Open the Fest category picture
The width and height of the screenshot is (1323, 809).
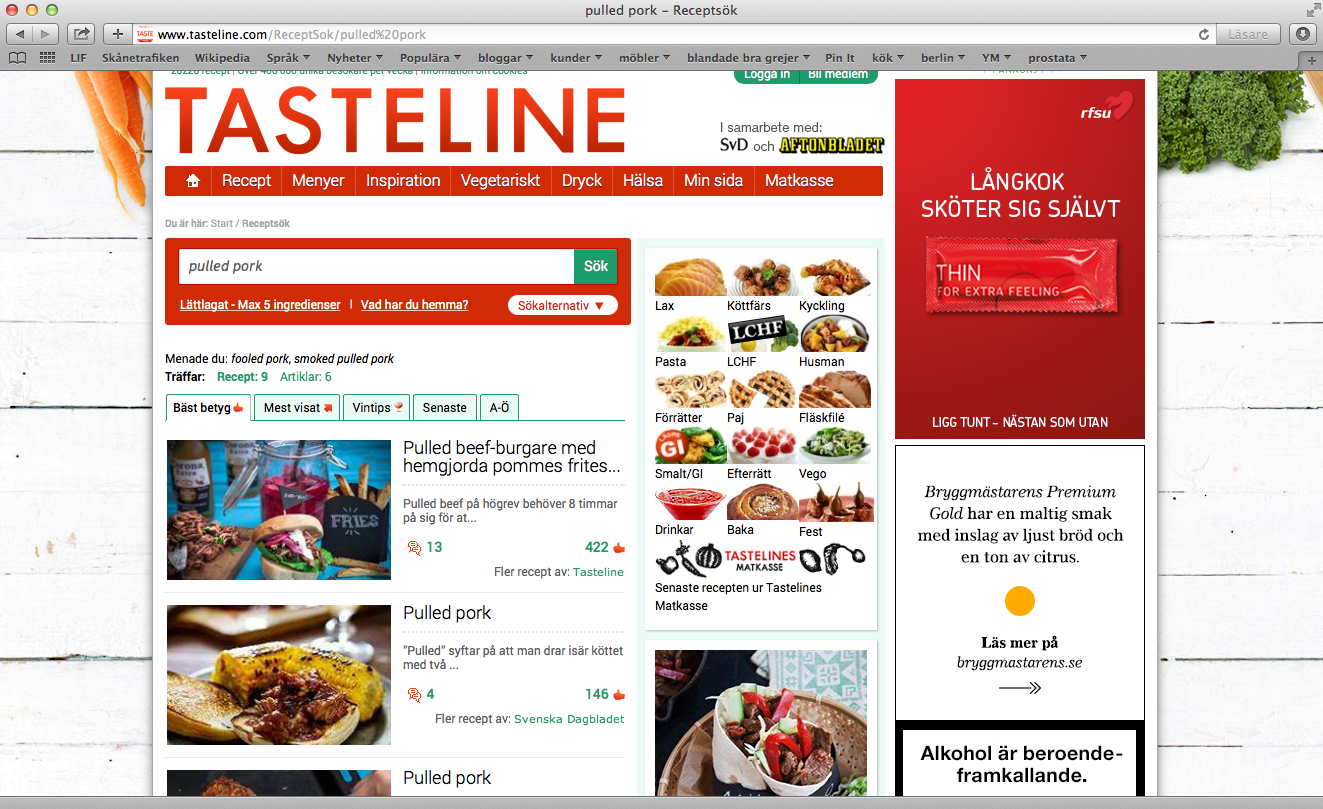(835, 502)
